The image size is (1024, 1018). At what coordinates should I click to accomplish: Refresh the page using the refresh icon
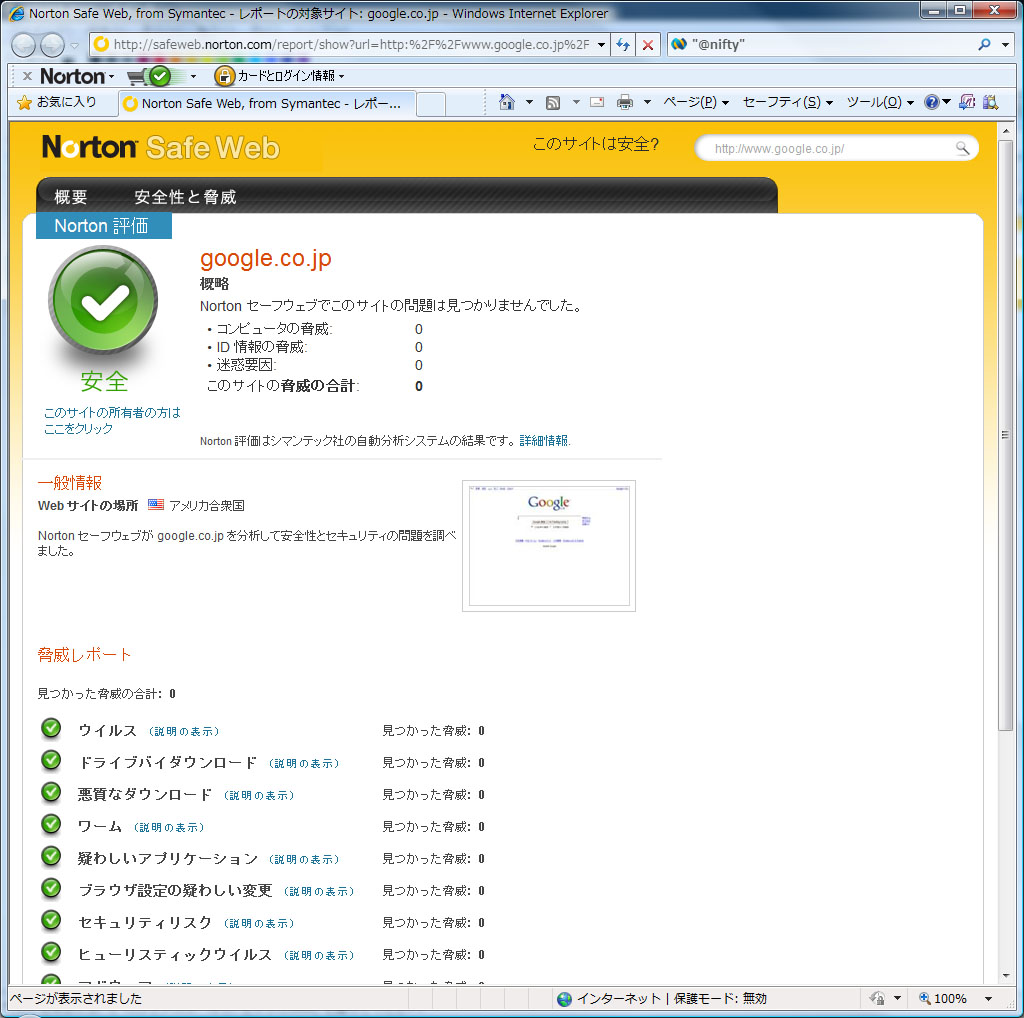pyautogui.click(x=623, y=44)
